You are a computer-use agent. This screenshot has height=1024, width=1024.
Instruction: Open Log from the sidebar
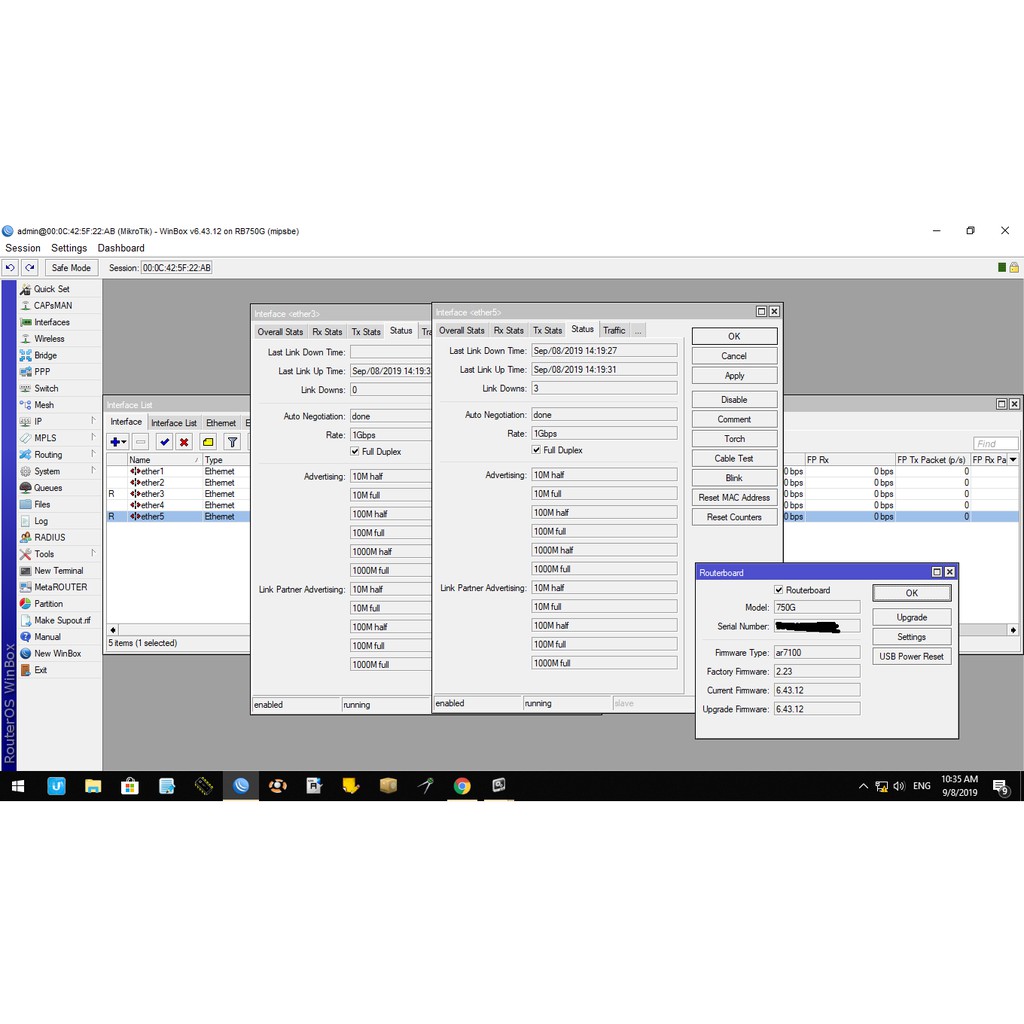(40, 521)
